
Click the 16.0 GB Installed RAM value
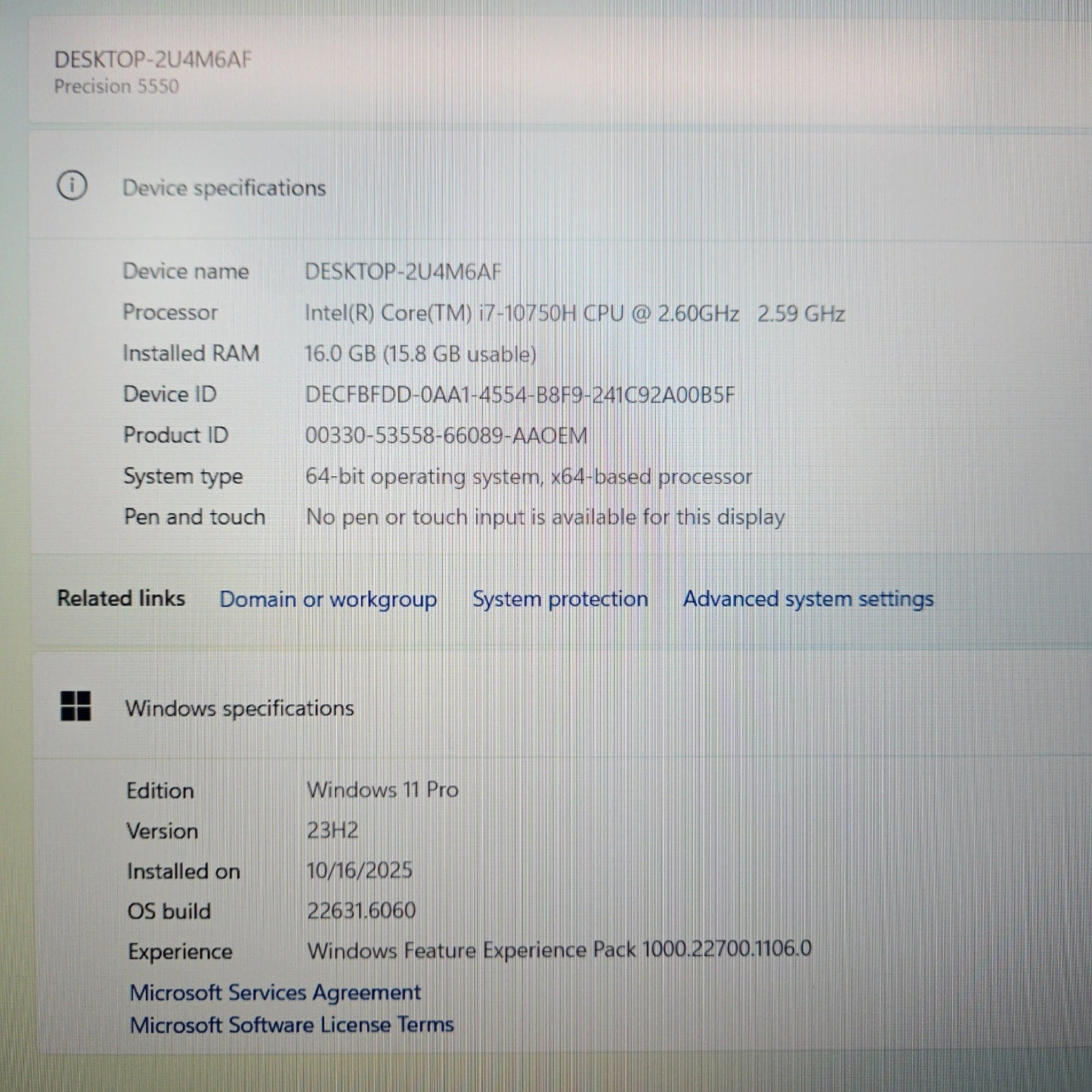(420, 354)
